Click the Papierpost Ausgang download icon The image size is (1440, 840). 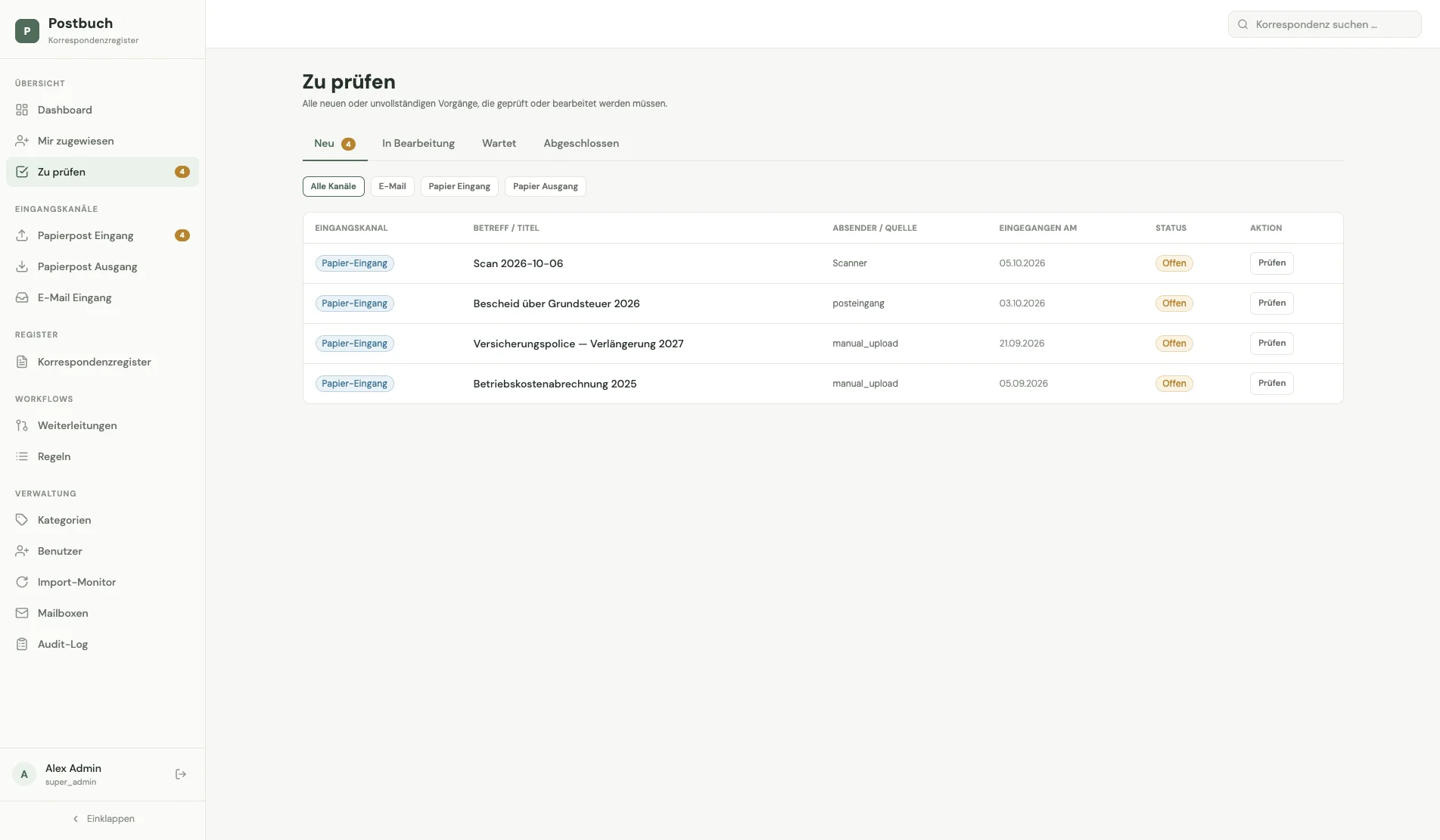pyautogui.click(x=22, y=266)
